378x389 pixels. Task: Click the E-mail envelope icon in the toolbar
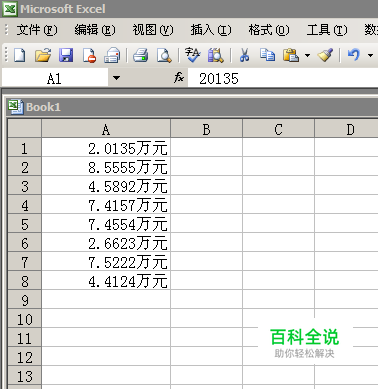112,55
